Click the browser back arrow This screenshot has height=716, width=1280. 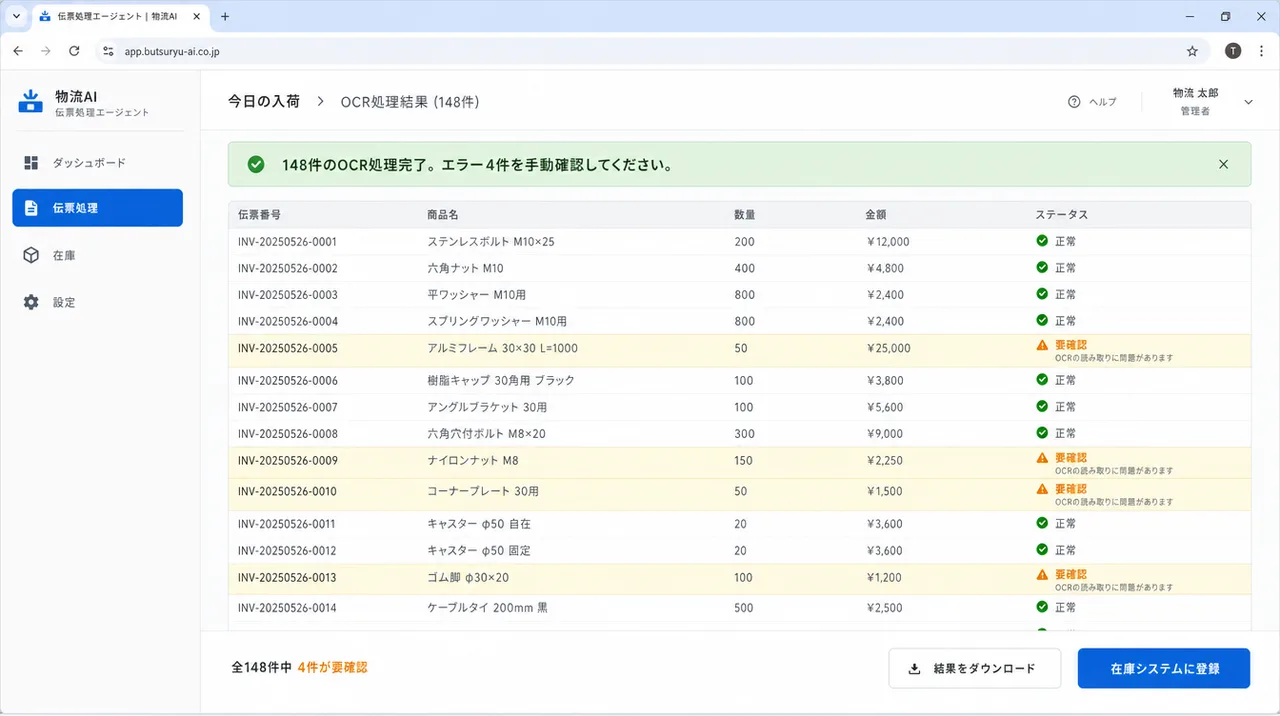18,51
